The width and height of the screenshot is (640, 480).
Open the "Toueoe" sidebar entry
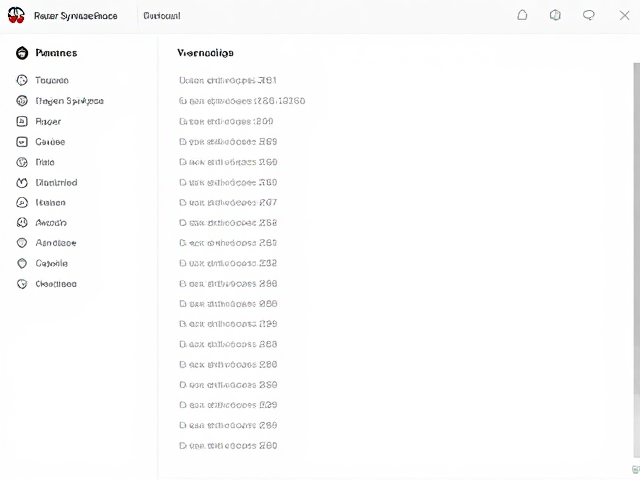click(x=52, y=80)
